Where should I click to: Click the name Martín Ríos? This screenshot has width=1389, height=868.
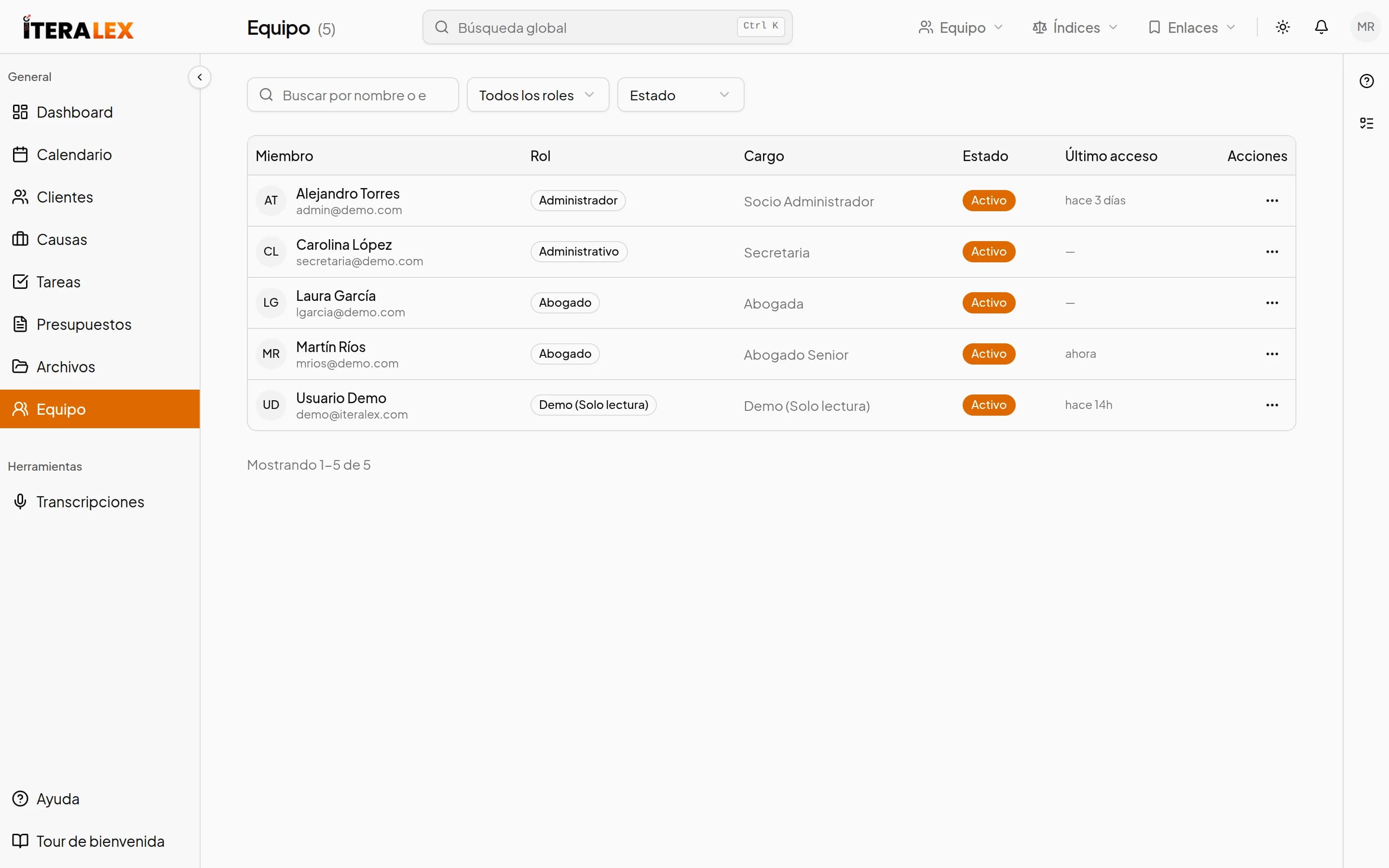pyautogui.click(x=330, y=347)
